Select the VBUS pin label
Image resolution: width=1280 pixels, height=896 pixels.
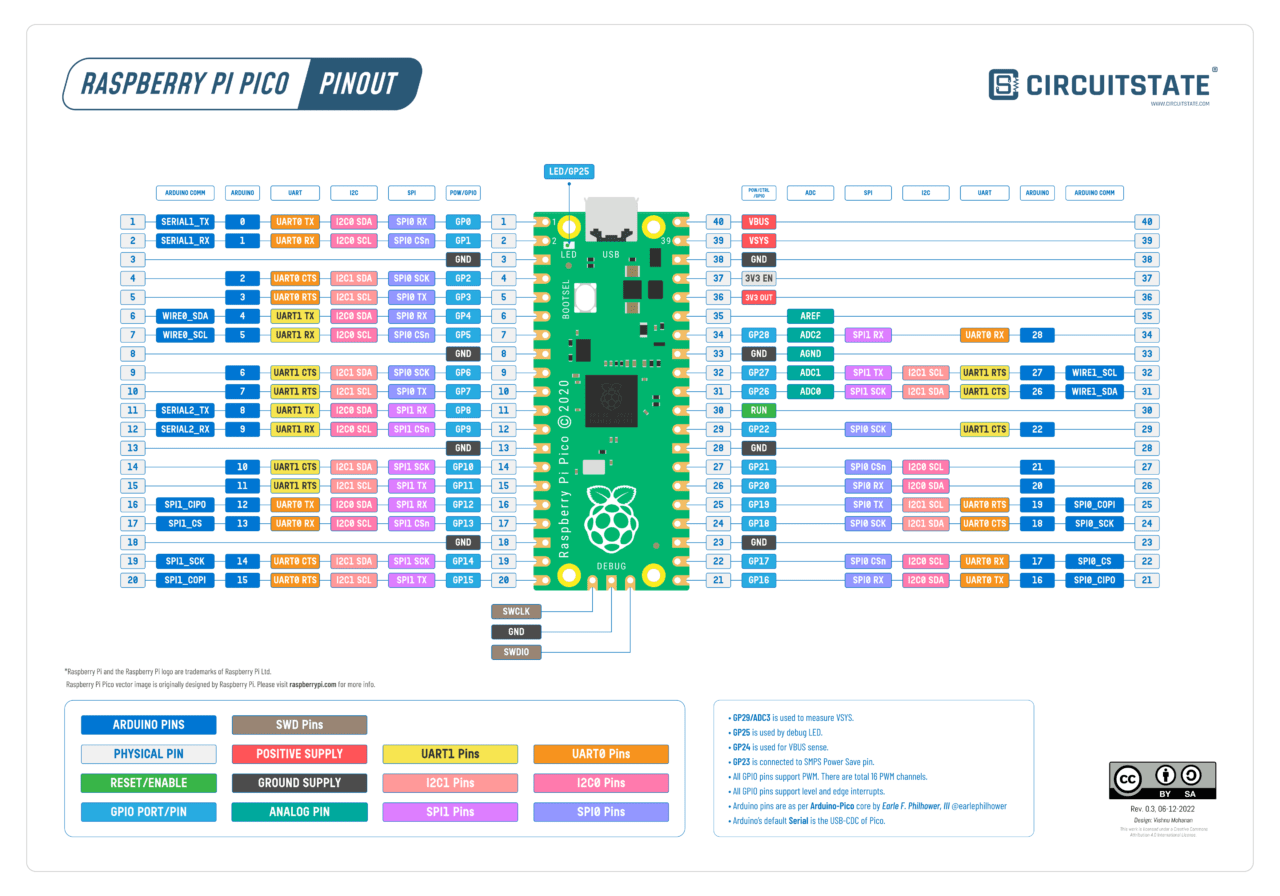click(x=757, y=221)
